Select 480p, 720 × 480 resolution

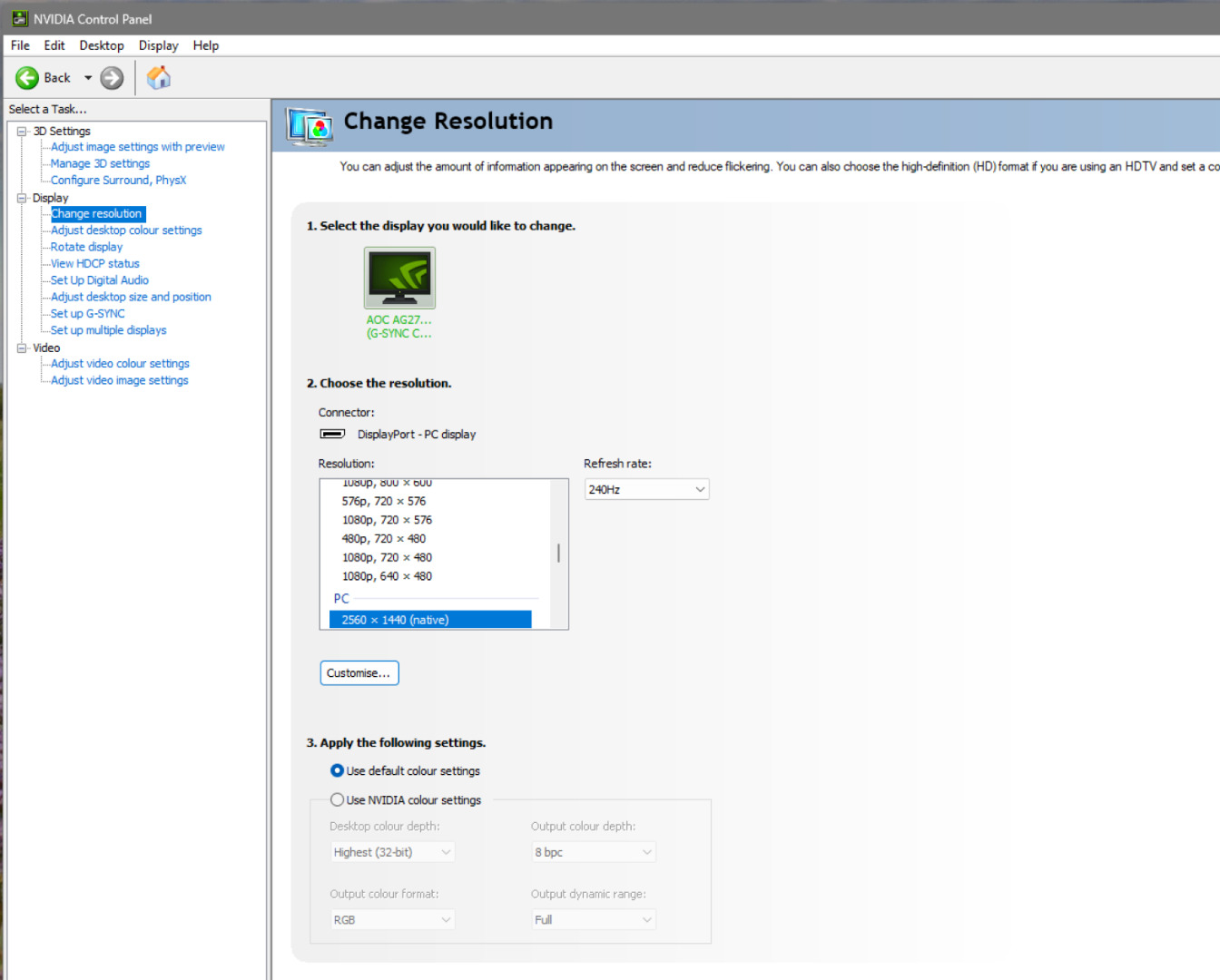point(384,539)
